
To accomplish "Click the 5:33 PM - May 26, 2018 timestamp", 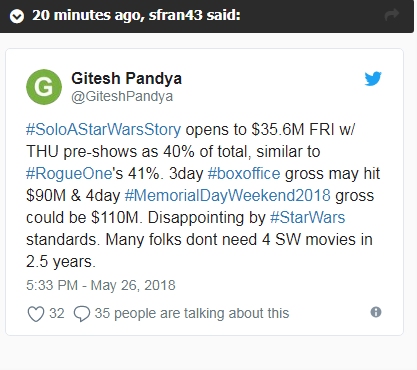I will 101,285.
